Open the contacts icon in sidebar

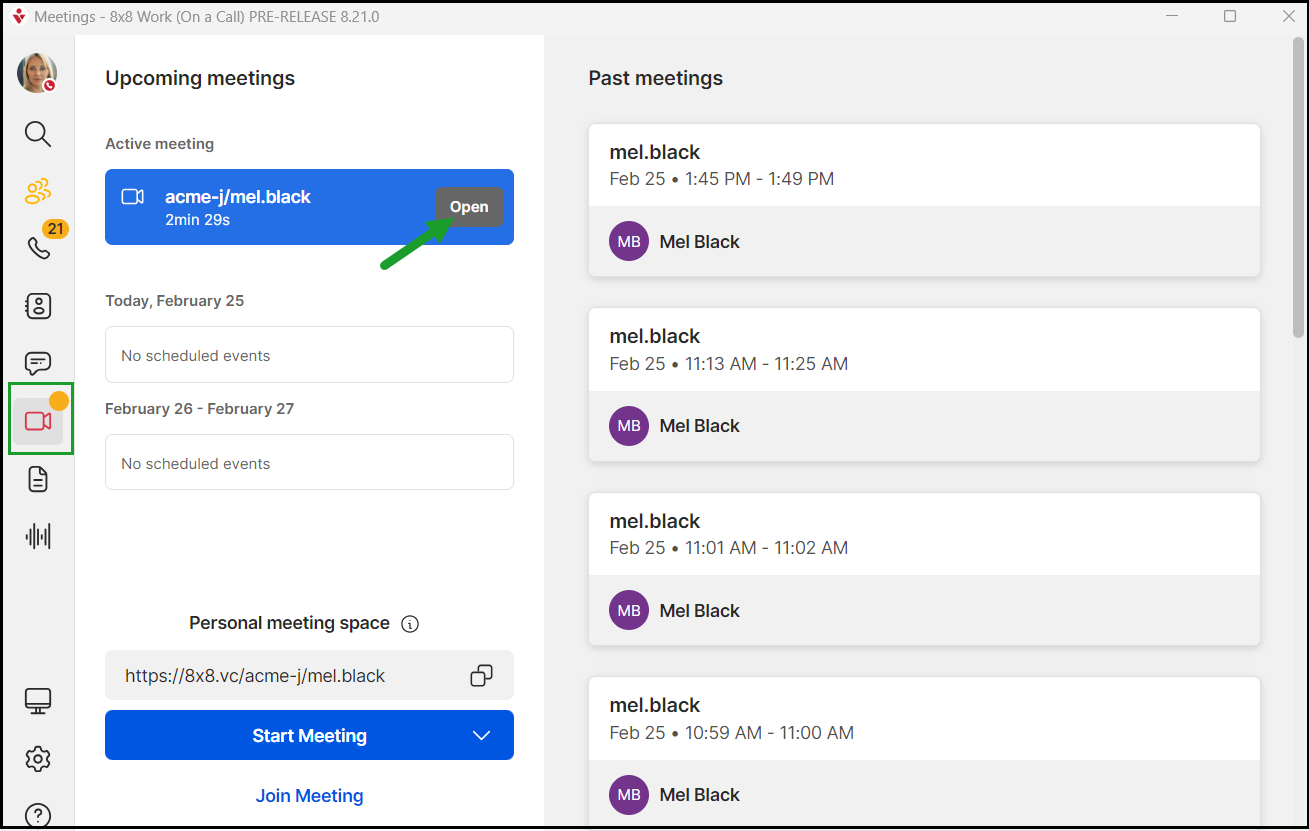pos(38,306)
